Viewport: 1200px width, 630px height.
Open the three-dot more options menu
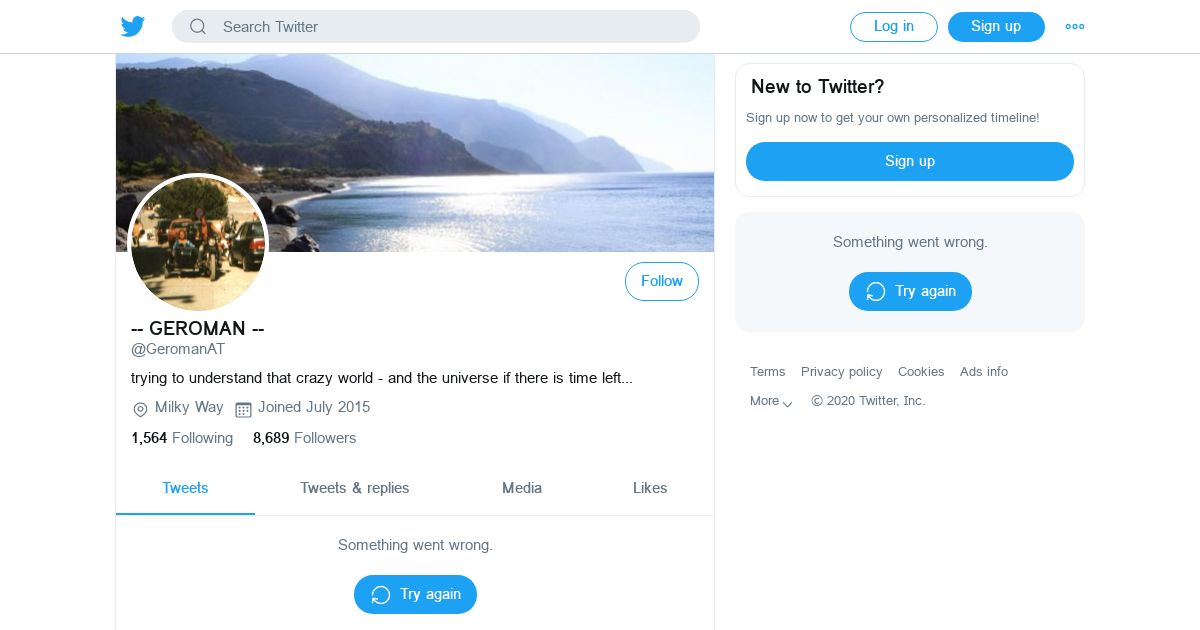(x=1075, y=27)
